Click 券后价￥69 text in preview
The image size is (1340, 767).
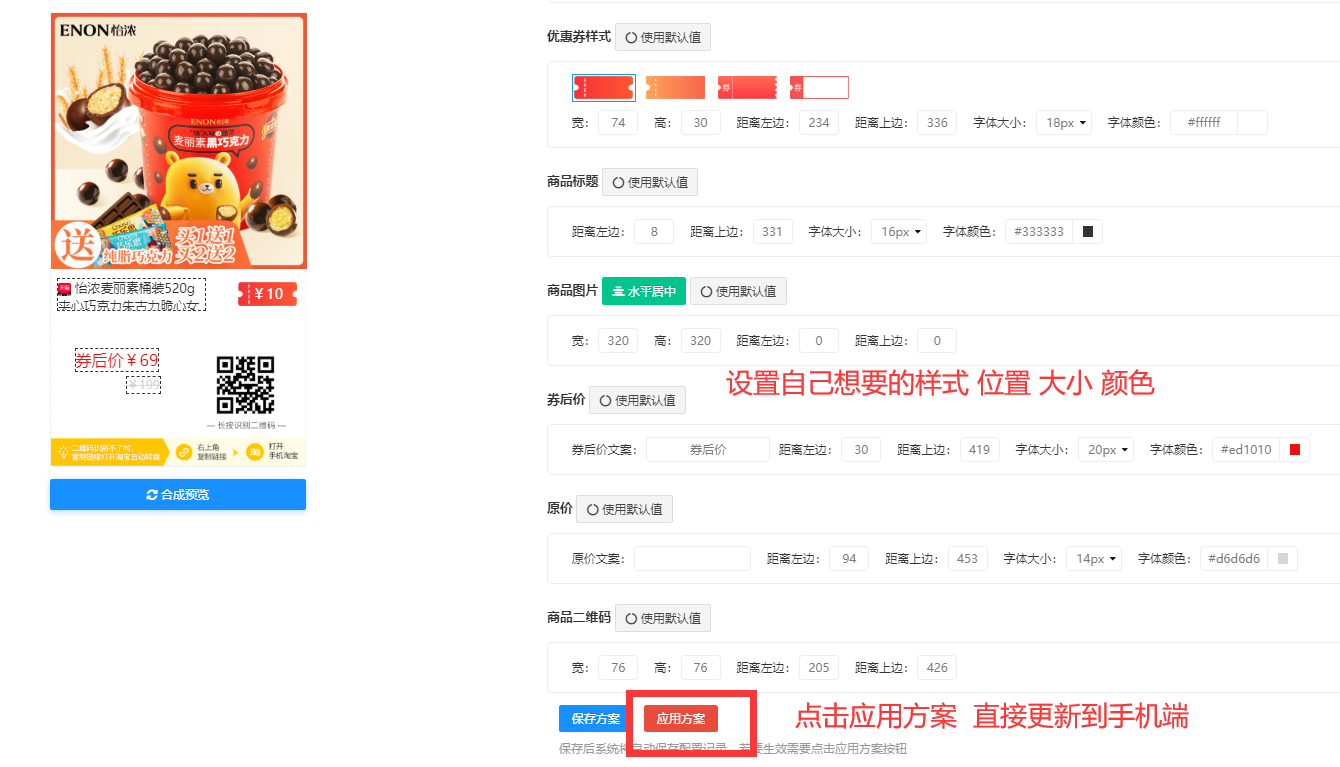(117, 360)
